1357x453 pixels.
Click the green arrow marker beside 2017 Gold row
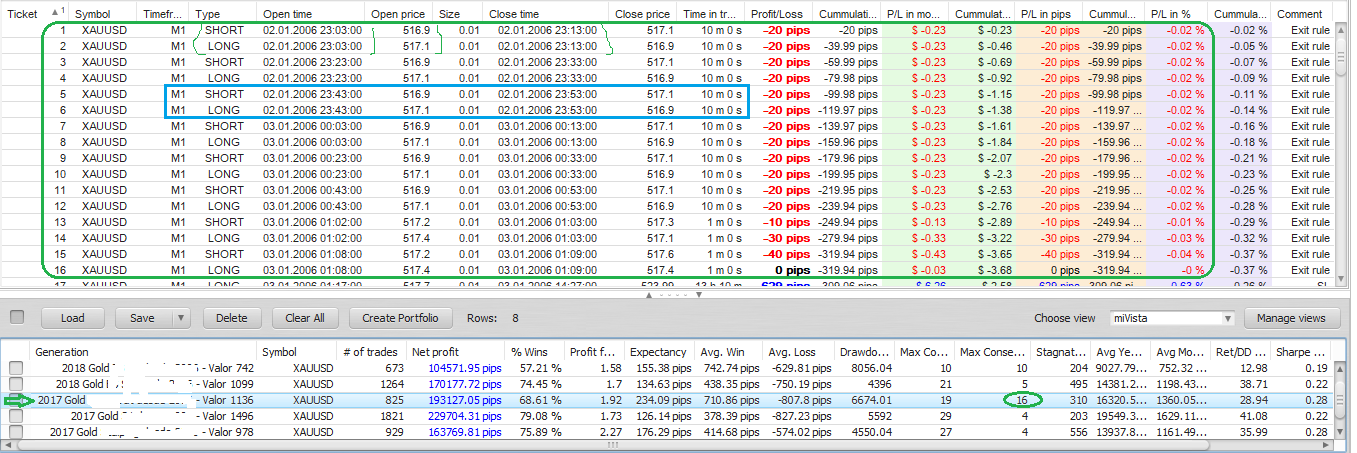[20, 400]
